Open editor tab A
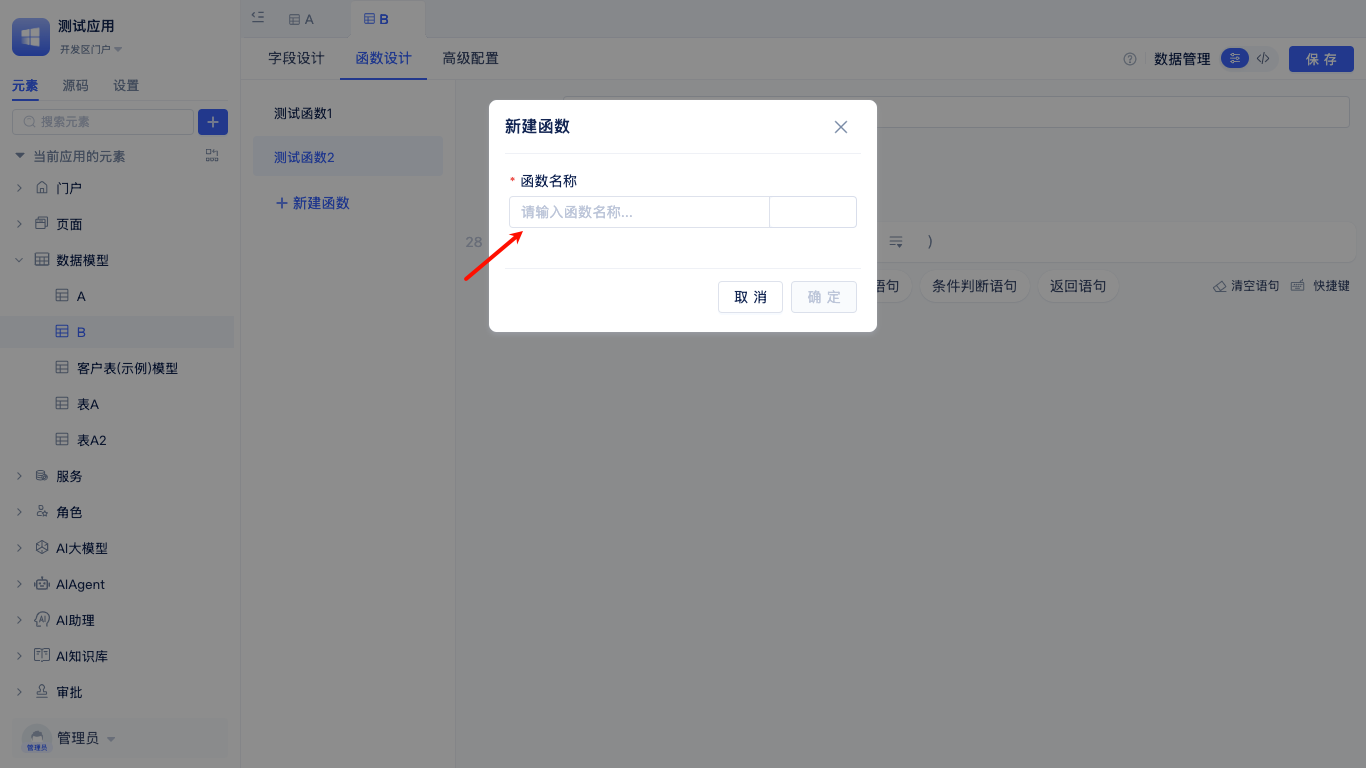This screenshot has height=768, width=1366. (x=301, y=19)
